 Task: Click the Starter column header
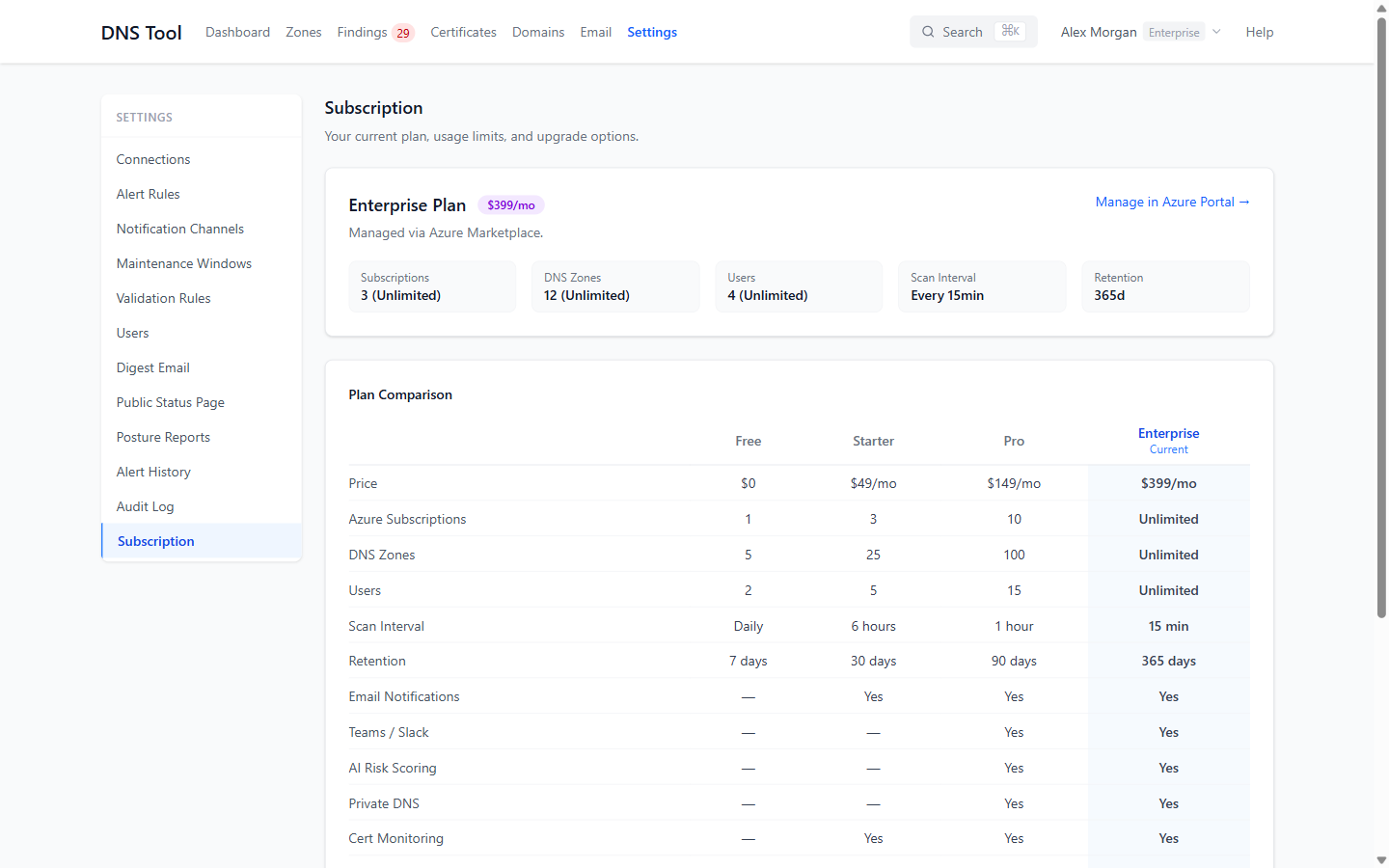coord(873,441)
